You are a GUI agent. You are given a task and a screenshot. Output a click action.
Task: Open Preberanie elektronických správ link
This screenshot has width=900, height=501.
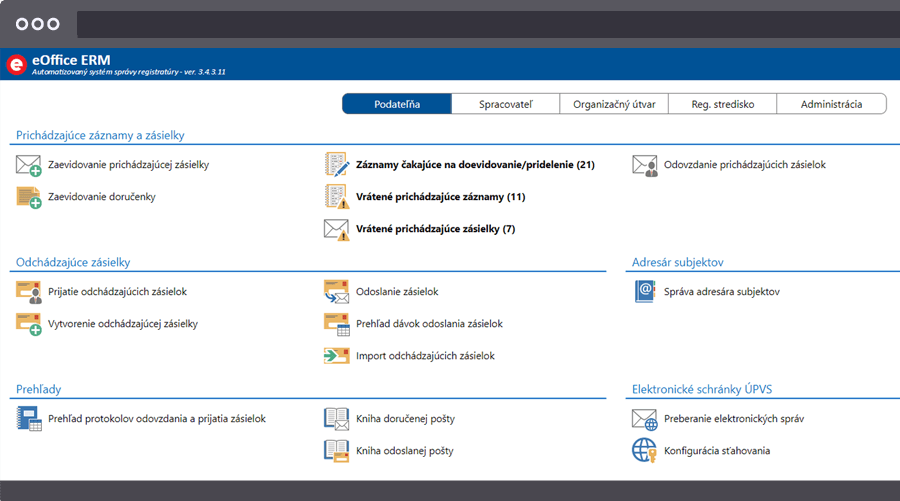(x=734, y=419)
